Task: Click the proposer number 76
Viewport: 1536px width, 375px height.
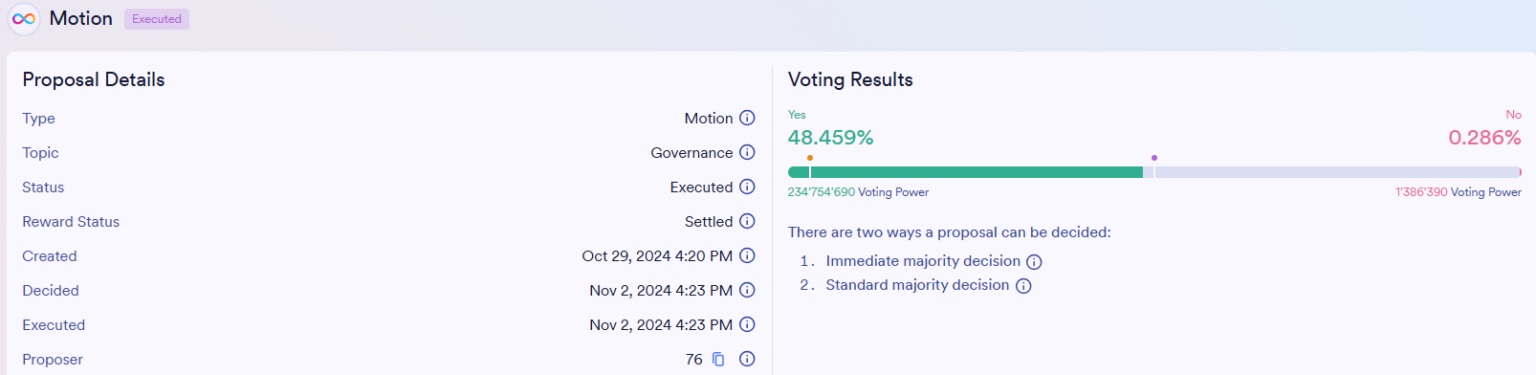Action: click(x=694, y=359)
